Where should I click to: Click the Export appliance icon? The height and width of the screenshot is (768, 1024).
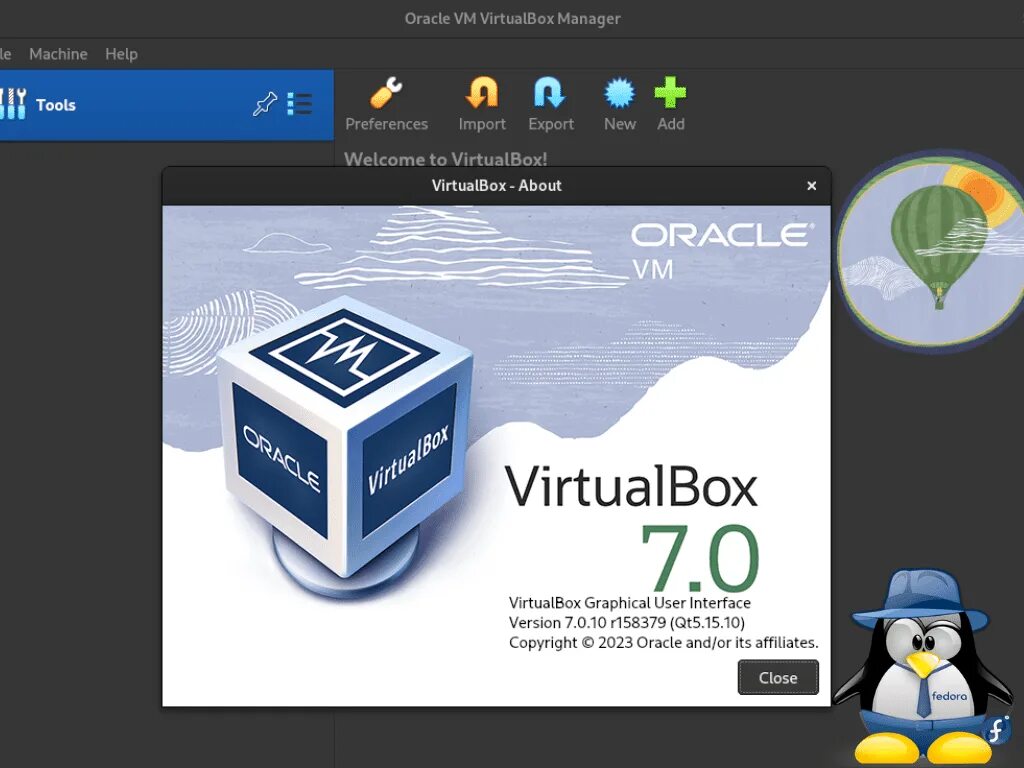(550, 93)
